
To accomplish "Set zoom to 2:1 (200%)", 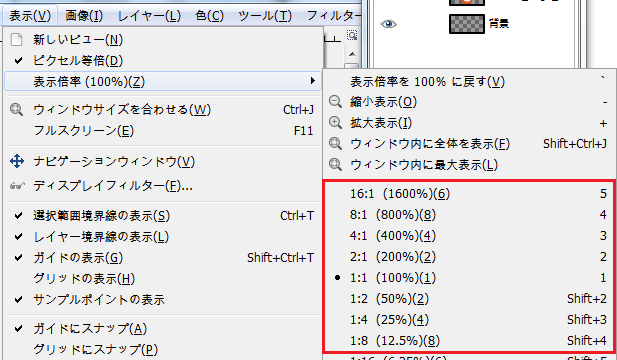I will coord(469,257).
